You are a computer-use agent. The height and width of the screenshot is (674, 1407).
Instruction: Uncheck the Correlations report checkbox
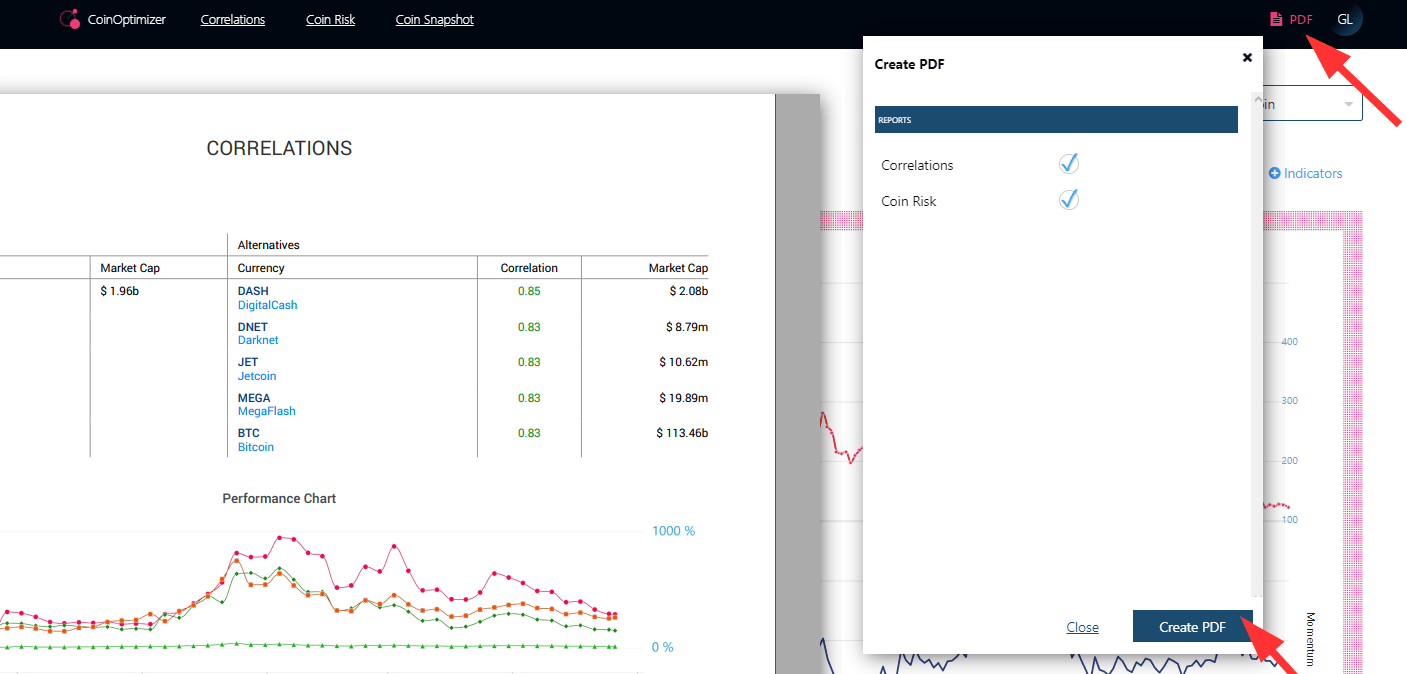(1069, 164)
